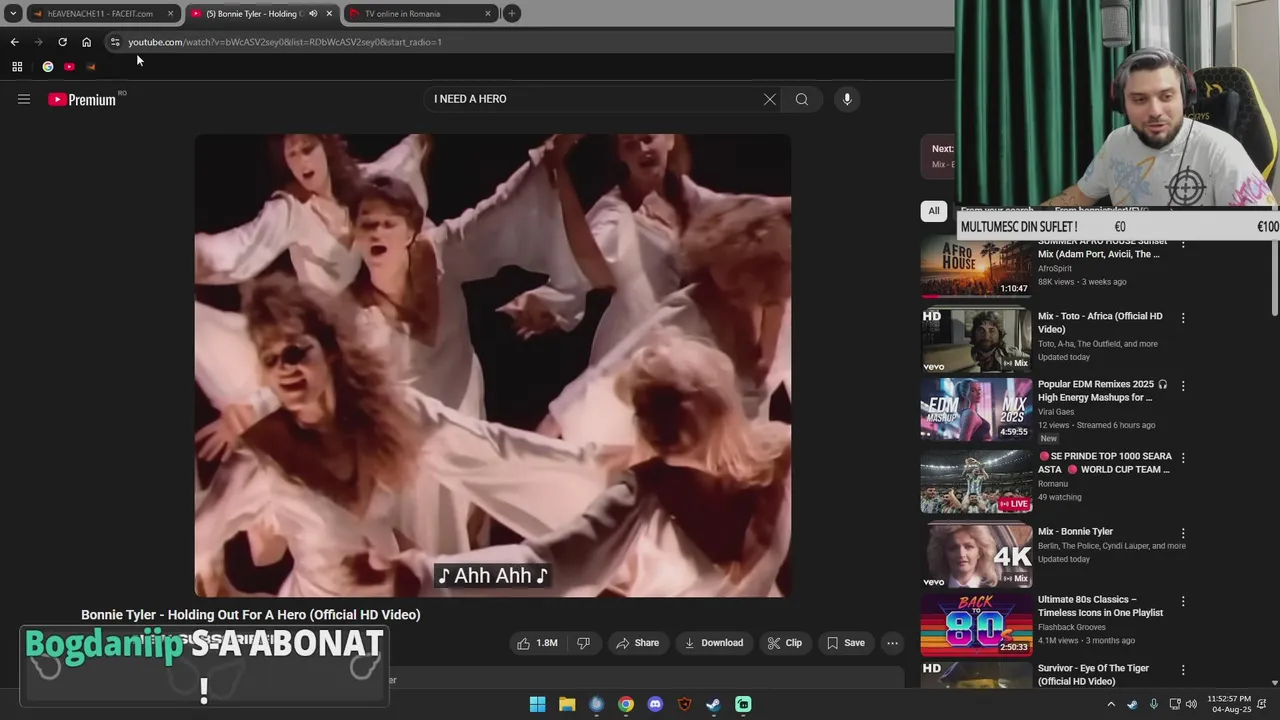The height and width of the screenshot is (720, 1280).
Task: Open Steam from taskbar
Action: pos(713,704)
